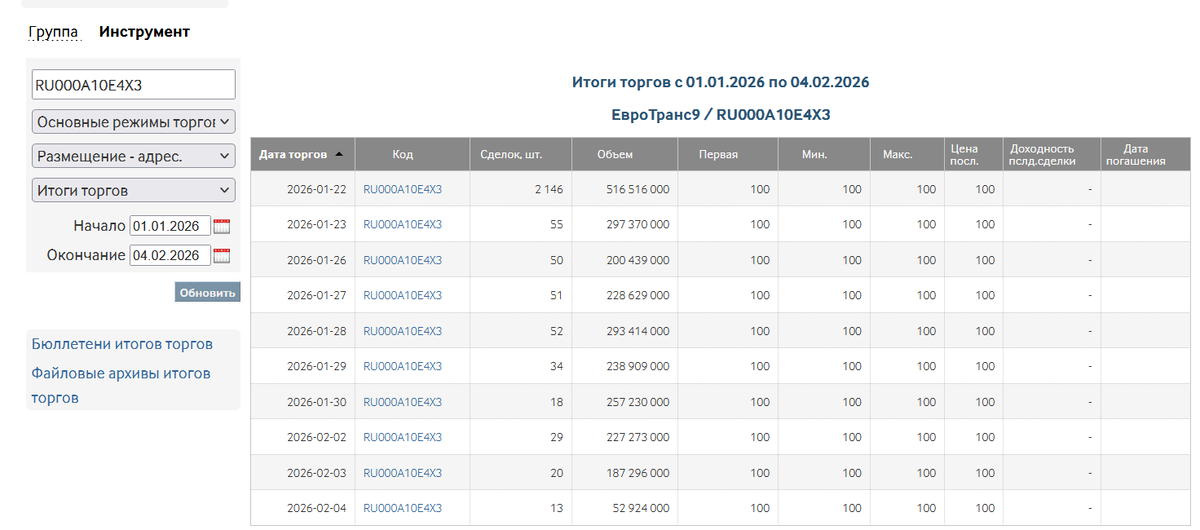Click the volume value 52 924 000
The width and height of the screenshot is (1200, 530).
(642, 508)
